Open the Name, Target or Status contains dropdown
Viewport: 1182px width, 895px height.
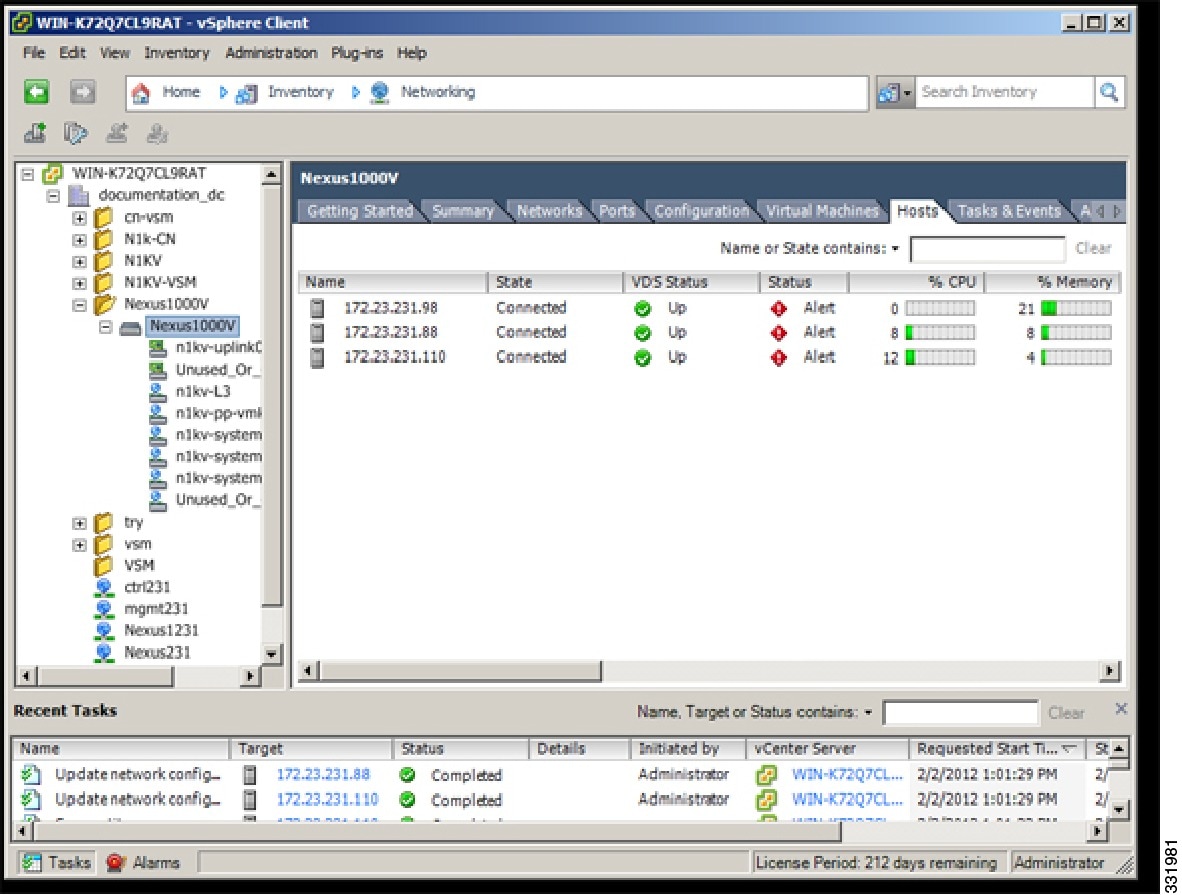click(x=868, y=713)
